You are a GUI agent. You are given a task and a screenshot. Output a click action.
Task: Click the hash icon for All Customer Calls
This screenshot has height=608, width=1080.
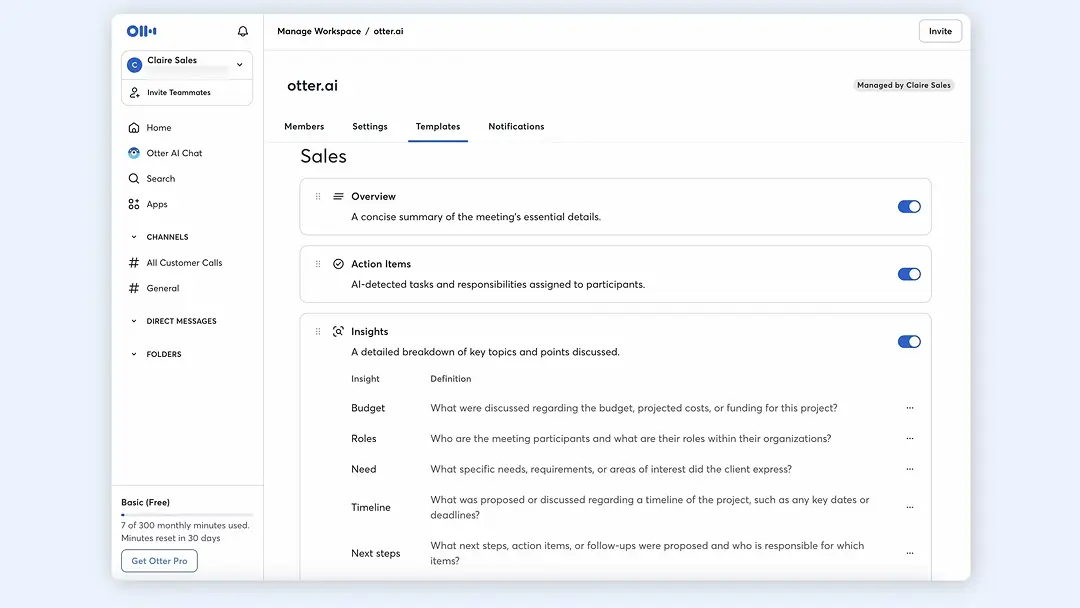134,262
